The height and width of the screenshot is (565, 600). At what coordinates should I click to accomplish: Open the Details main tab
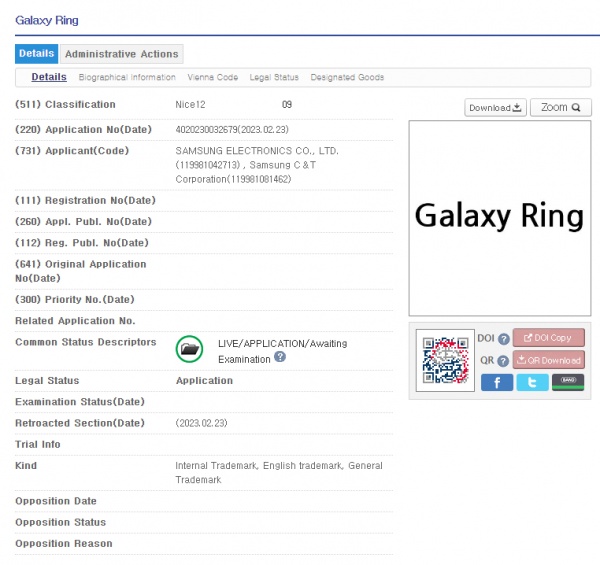point(36,54)
